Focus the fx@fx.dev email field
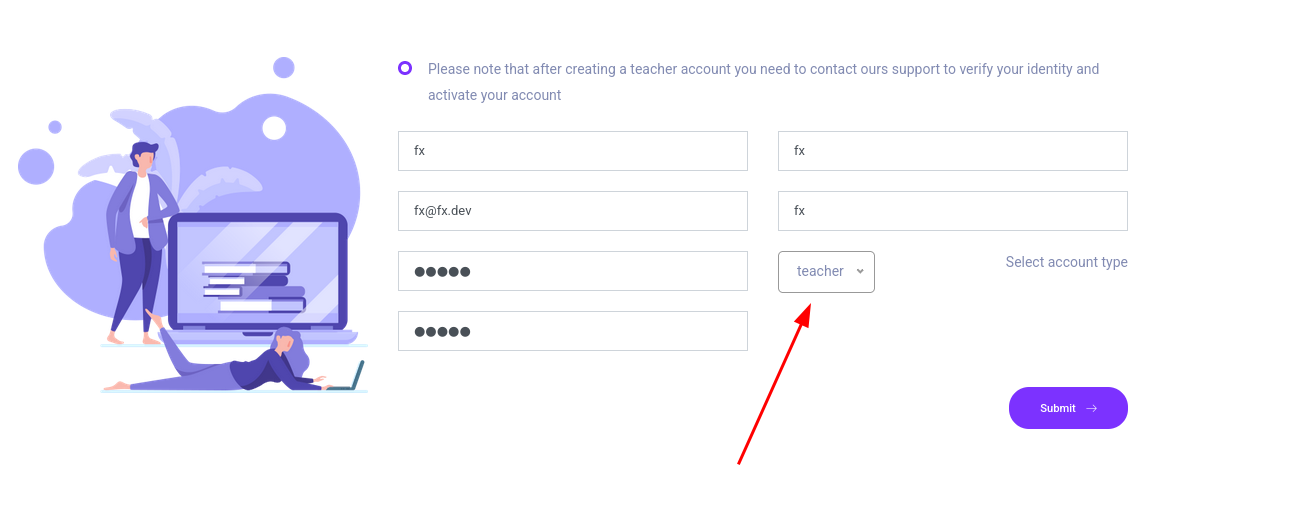 (572, 211)
